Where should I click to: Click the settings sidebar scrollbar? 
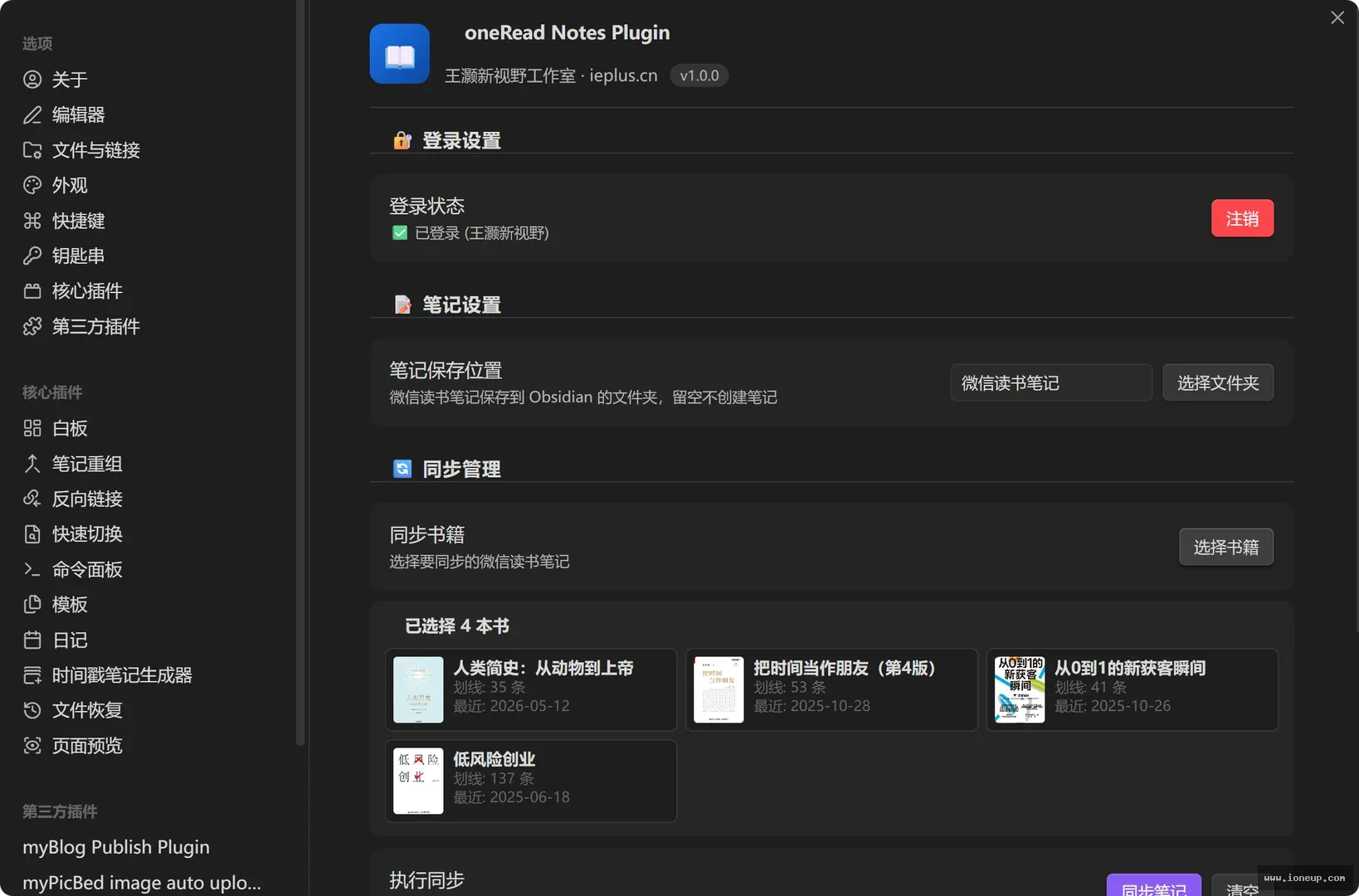(x=300, y=373)
